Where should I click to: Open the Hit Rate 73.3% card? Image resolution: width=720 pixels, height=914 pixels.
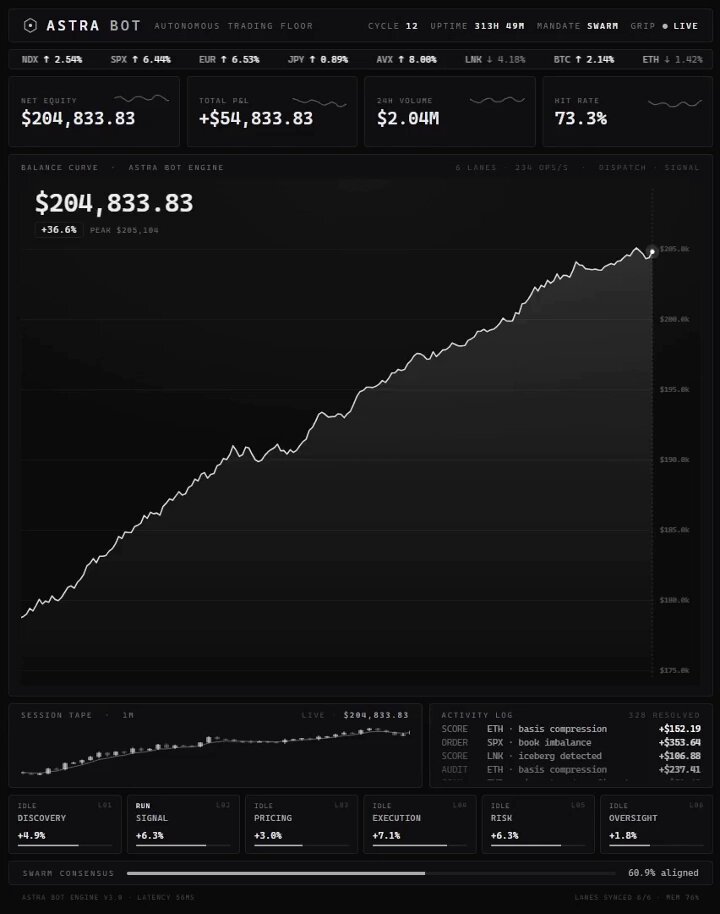(x=628, y=111)
